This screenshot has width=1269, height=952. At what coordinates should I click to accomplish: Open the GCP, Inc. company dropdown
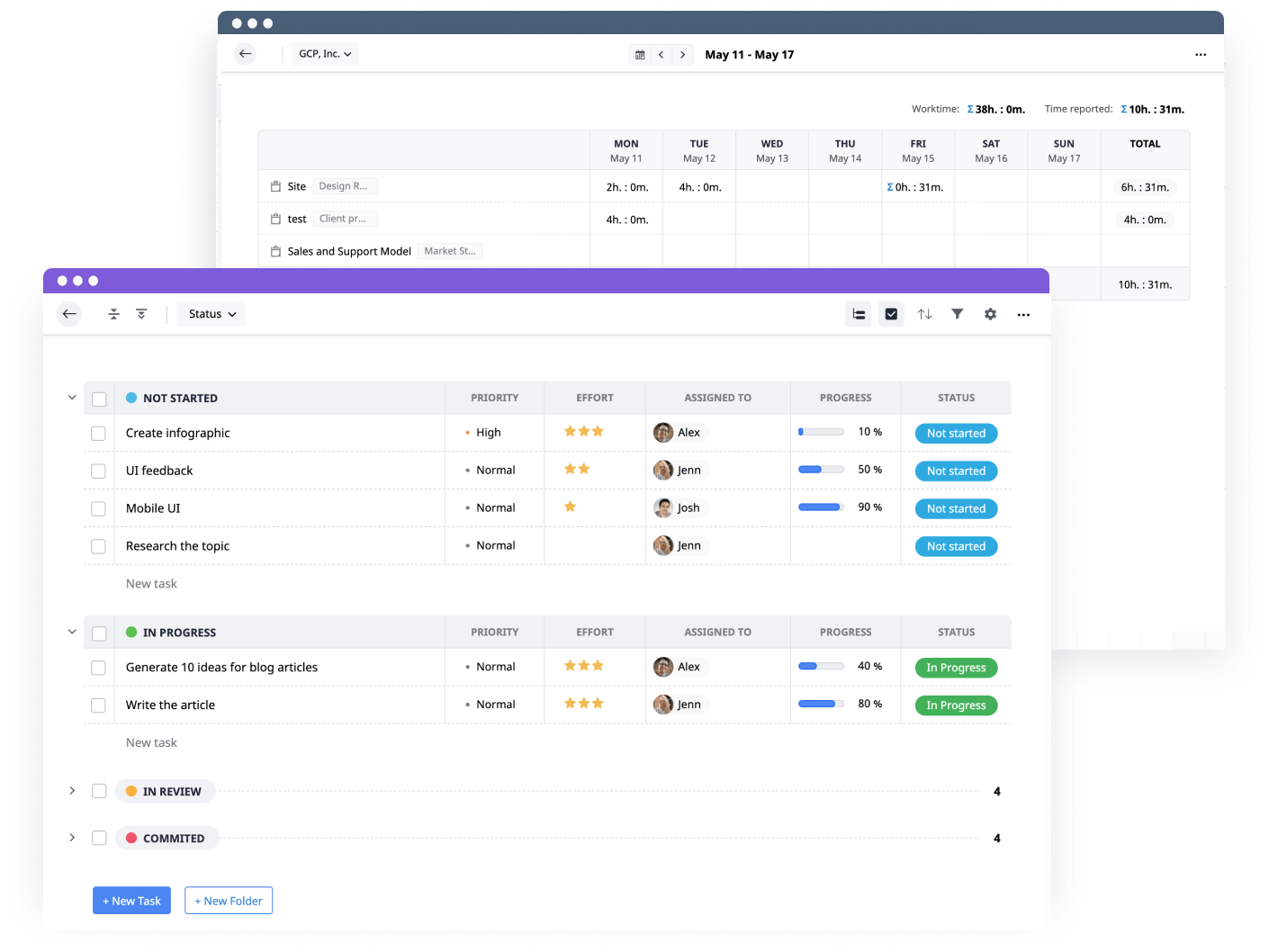325,54
